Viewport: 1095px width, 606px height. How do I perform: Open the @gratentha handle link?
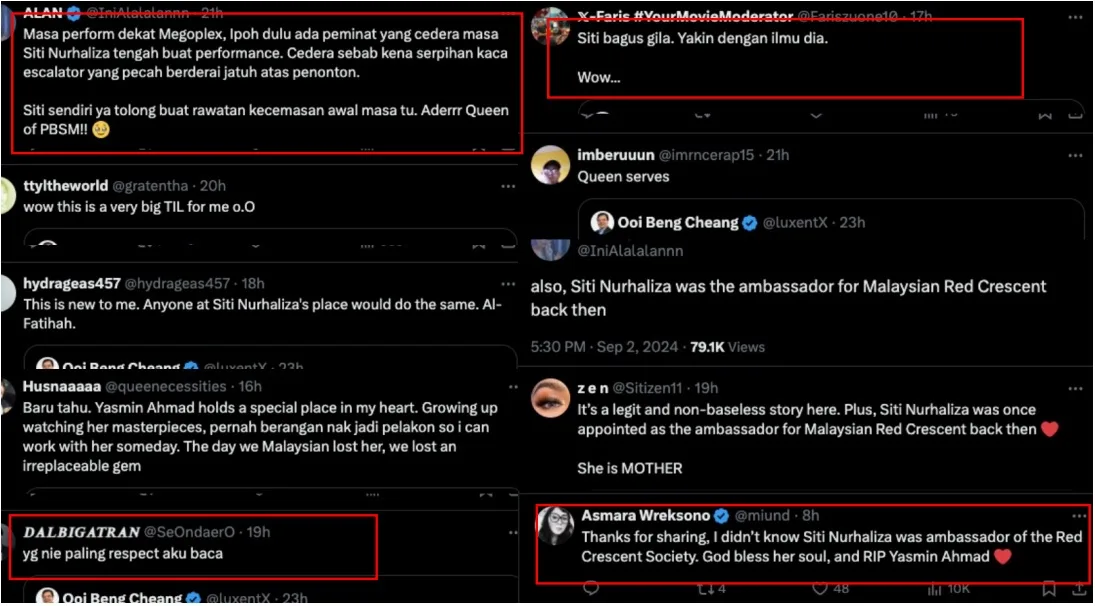coord(155,186)
